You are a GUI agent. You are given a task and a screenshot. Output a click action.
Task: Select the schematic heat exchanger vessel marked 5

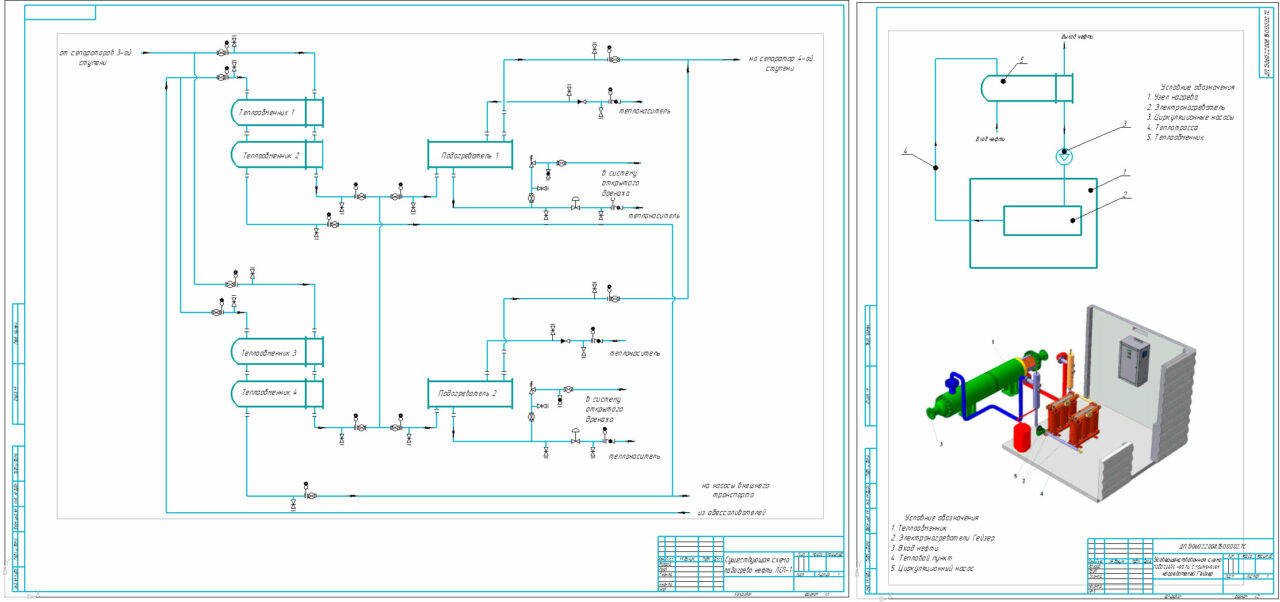(x=1026, y=88)
